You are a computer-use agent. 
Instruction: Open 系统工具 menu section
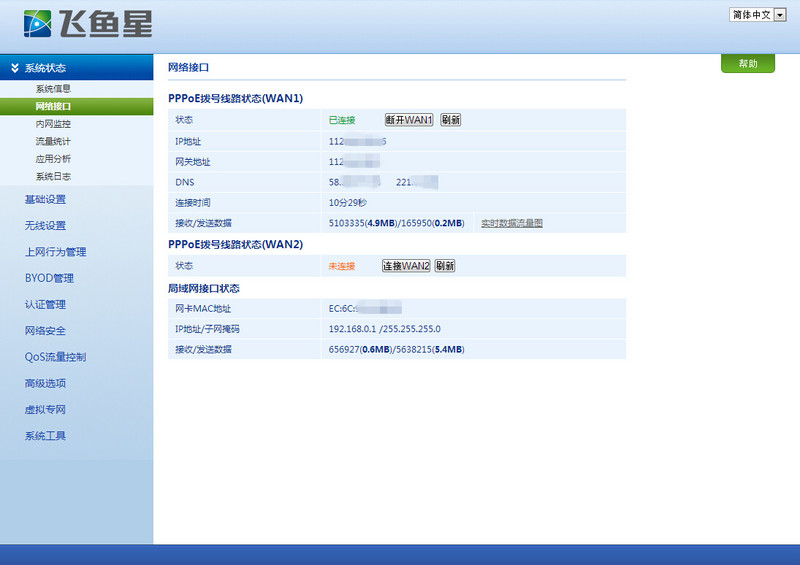pos(45,436)
